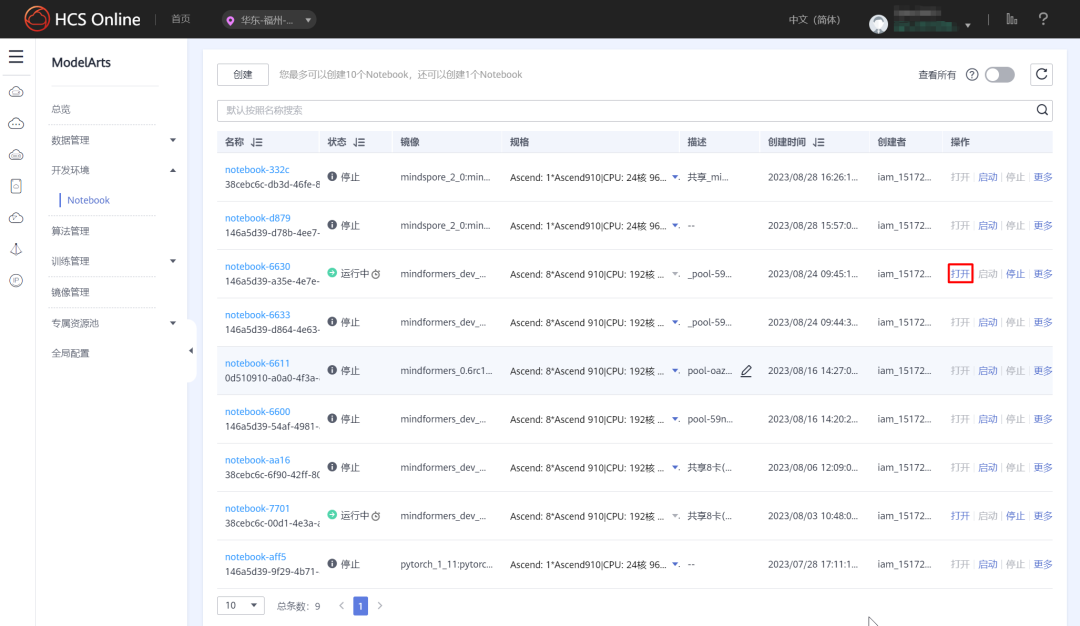Open the notebook-d879 link
The width and height of the screenshot is (1080, 626).
[x=258, y=218]
